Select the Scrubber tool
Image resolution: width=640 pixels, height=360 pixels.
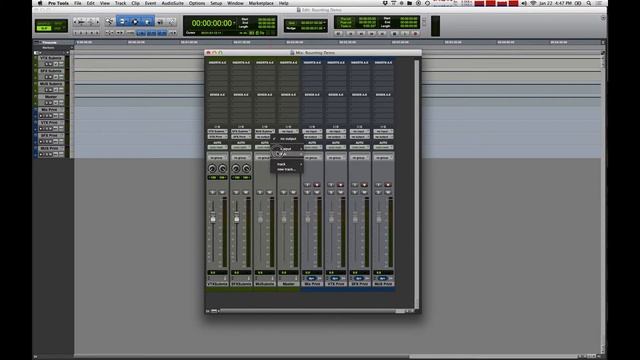(x=160, y=22)
